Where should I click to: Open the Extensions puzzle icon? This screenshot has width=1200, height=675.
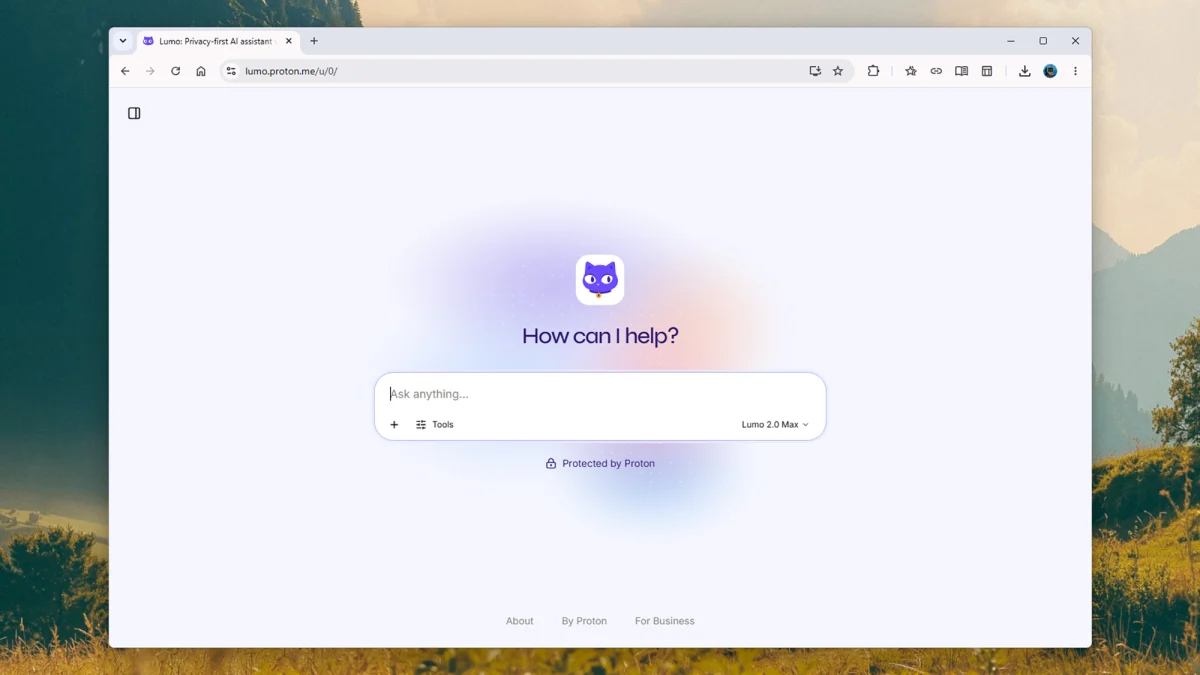(x=873, y=71)
